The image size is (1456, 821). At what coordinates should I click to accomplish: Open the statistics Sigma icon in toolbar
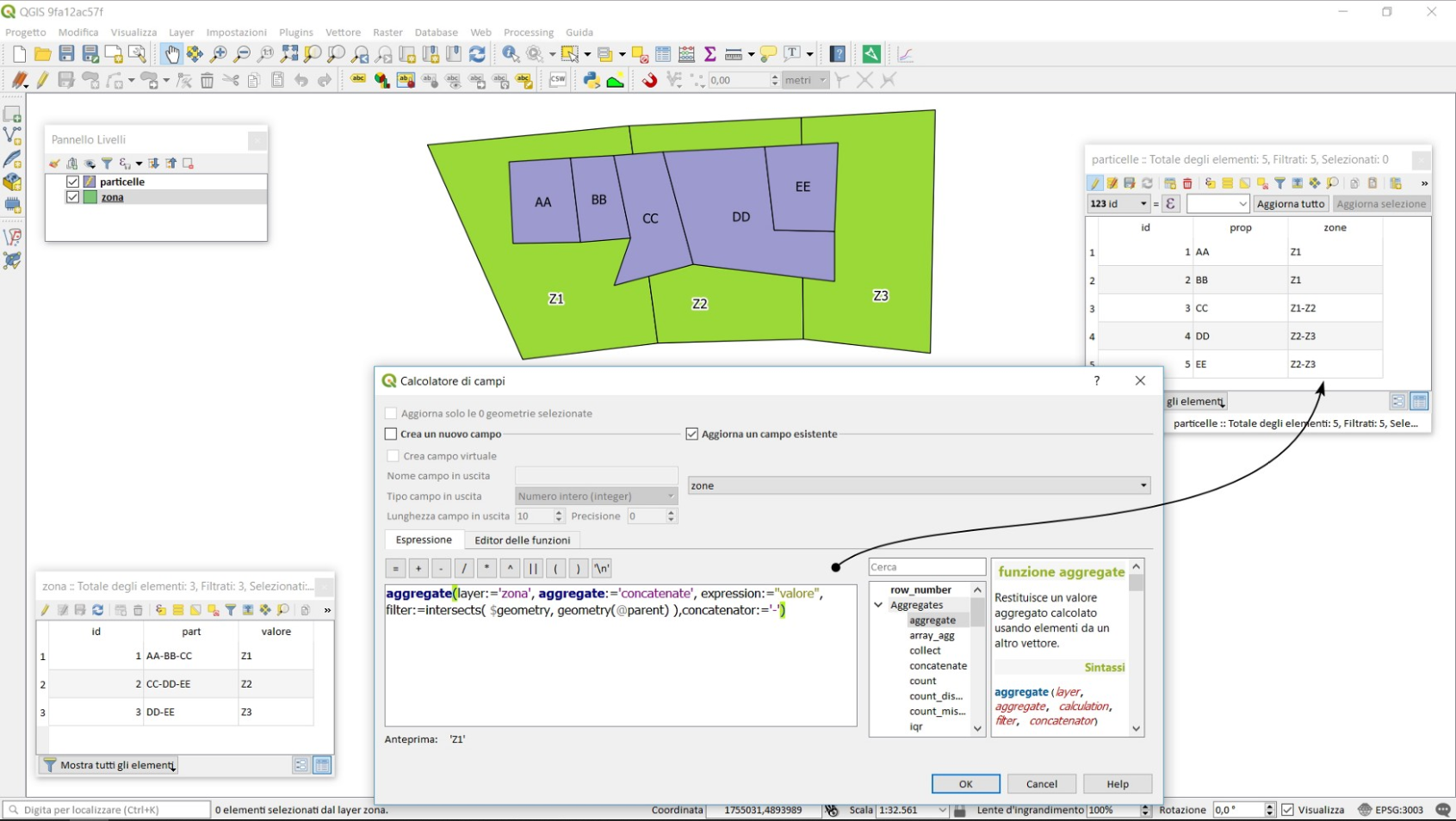pyautogui.click(x=710, y=54)
